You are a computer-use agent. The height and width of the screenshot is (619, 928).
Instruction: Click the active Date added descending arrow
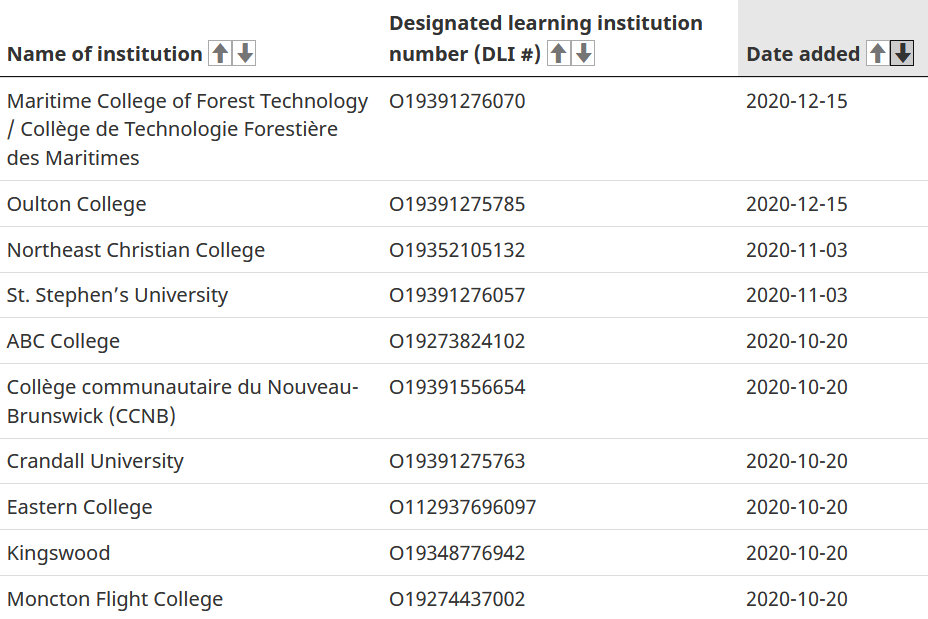[x=902, y=54]
